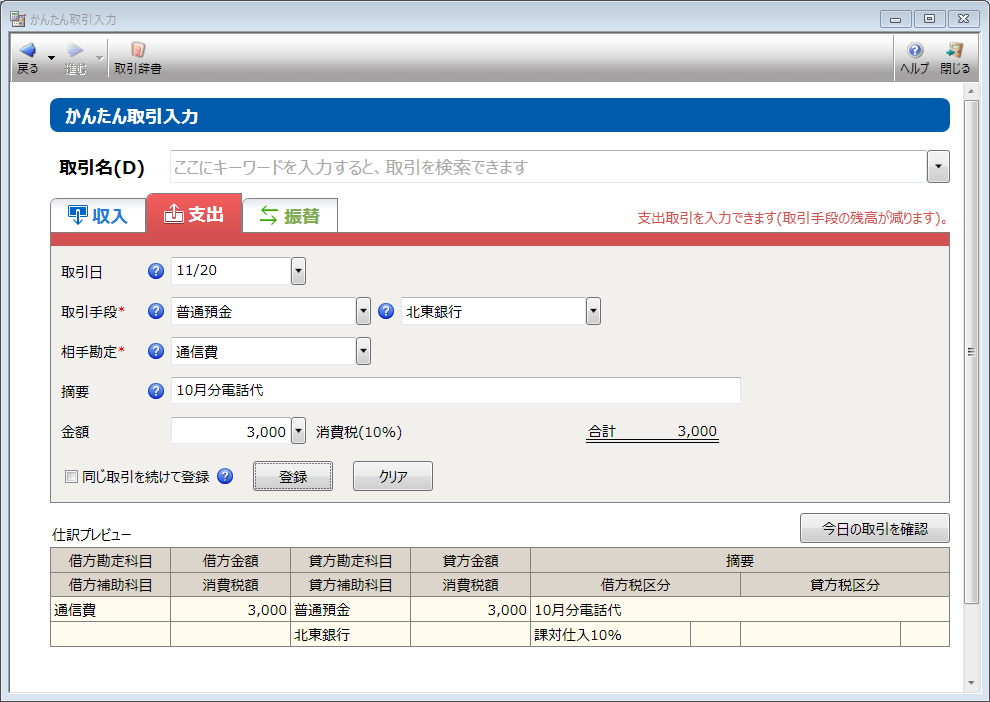Open the 北東銀行 dropdown arrow
This screenshot has width=990, height=702.
tap(593, 311)
